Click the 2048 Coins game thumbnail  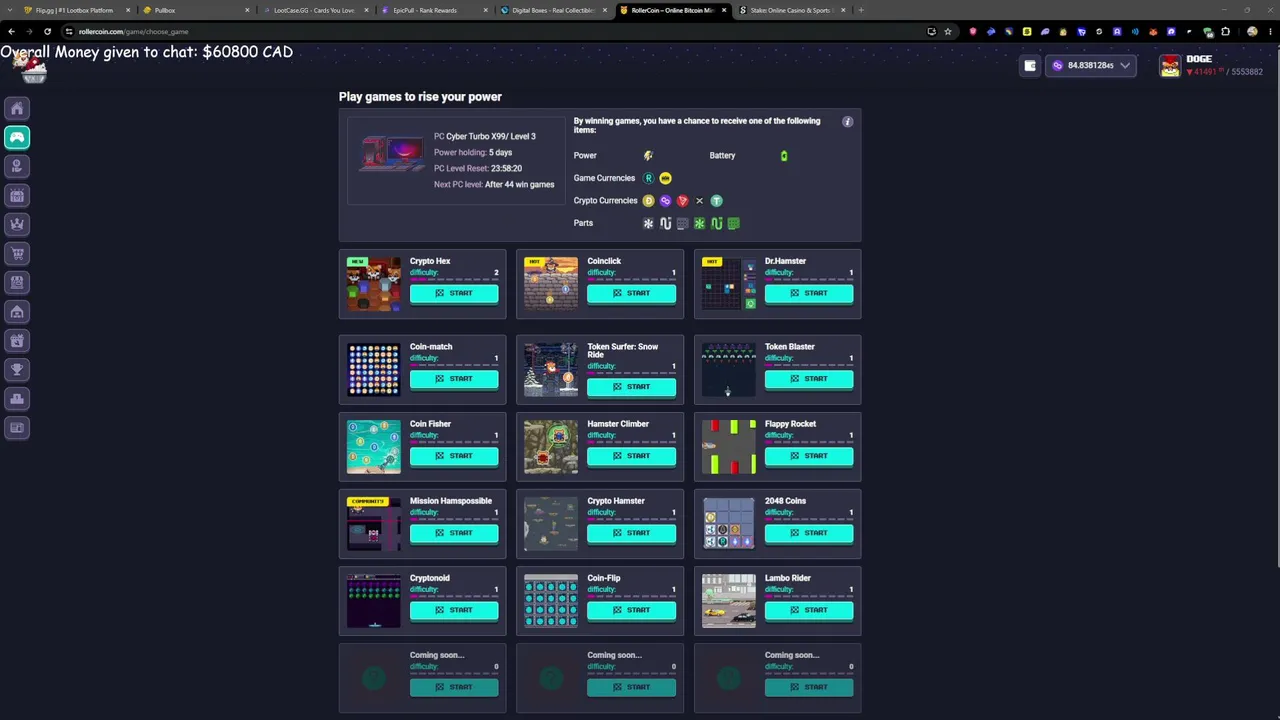pyautogui.click(x=729, y=524)
